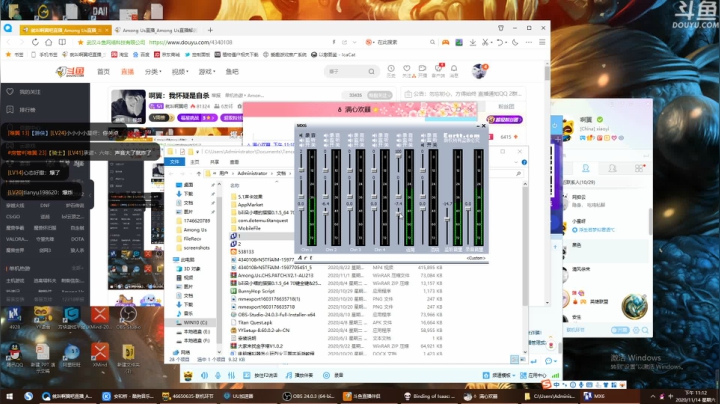
Task: Click 播放伴奏 in YY bottom toolbar
Action: click(x=299, y=375)
